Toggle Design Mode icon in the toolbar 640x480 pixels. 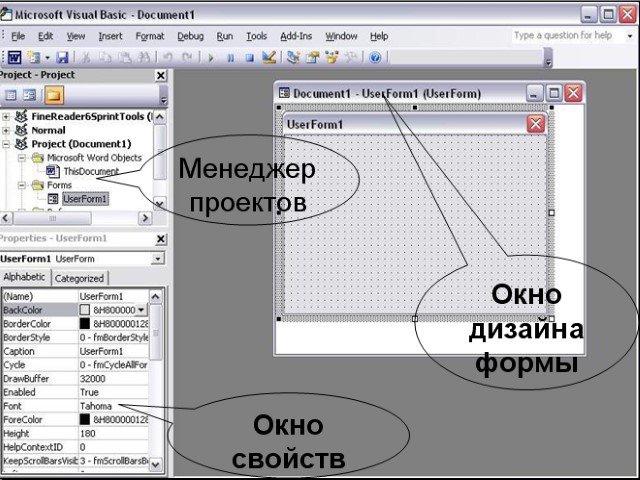click(x=269, y=58)
